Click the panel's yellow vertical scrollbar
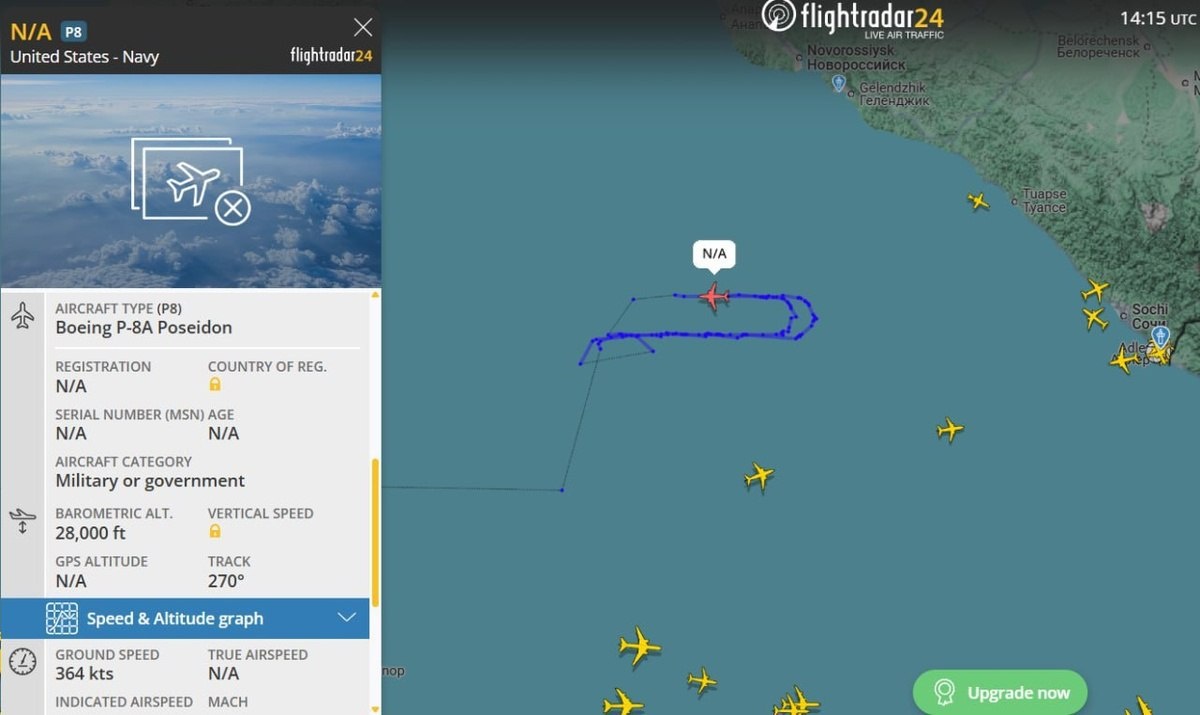The width and height of the screenshot is (1200, 715). pyautogui.click(x=376, y=532)
